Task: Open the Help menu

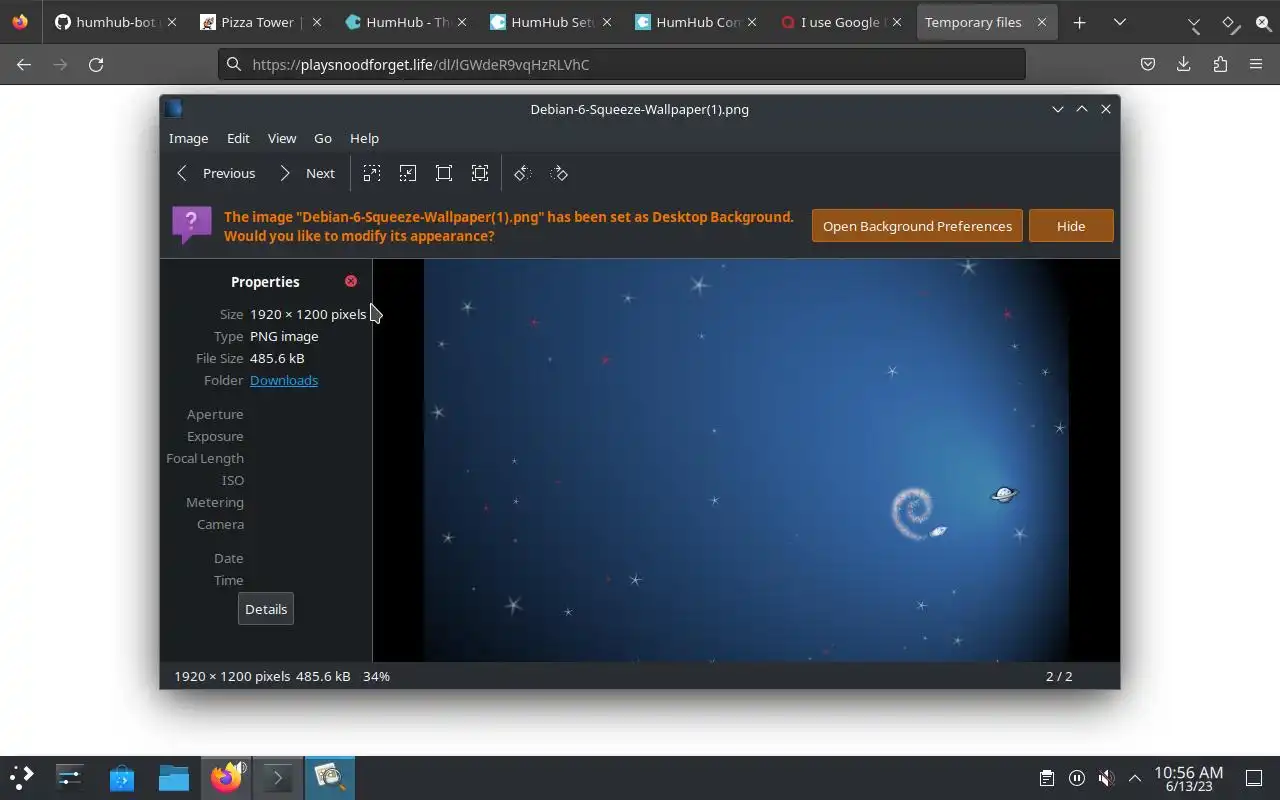Action: click(x=364, y=138)
